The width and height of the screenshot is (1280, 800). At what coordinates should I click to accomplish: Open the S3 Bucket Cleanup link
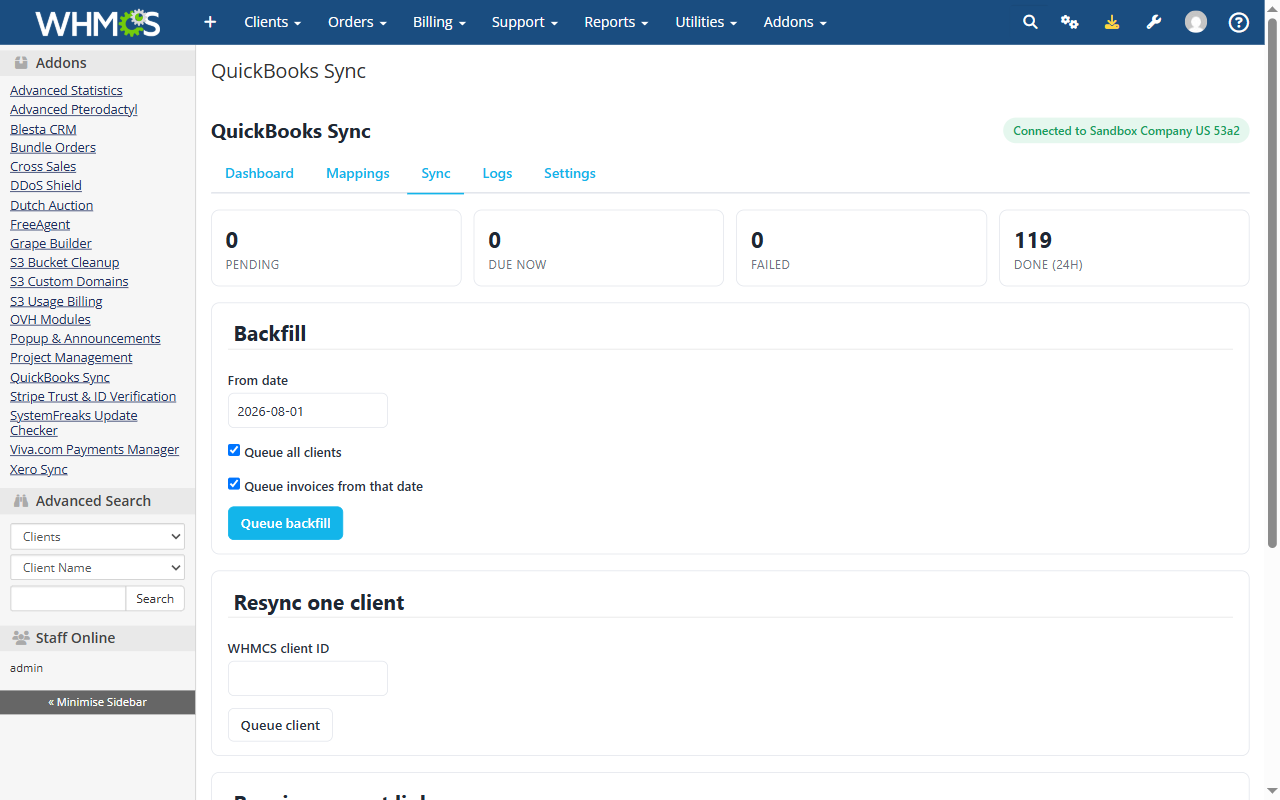click(x=65, y=262)
